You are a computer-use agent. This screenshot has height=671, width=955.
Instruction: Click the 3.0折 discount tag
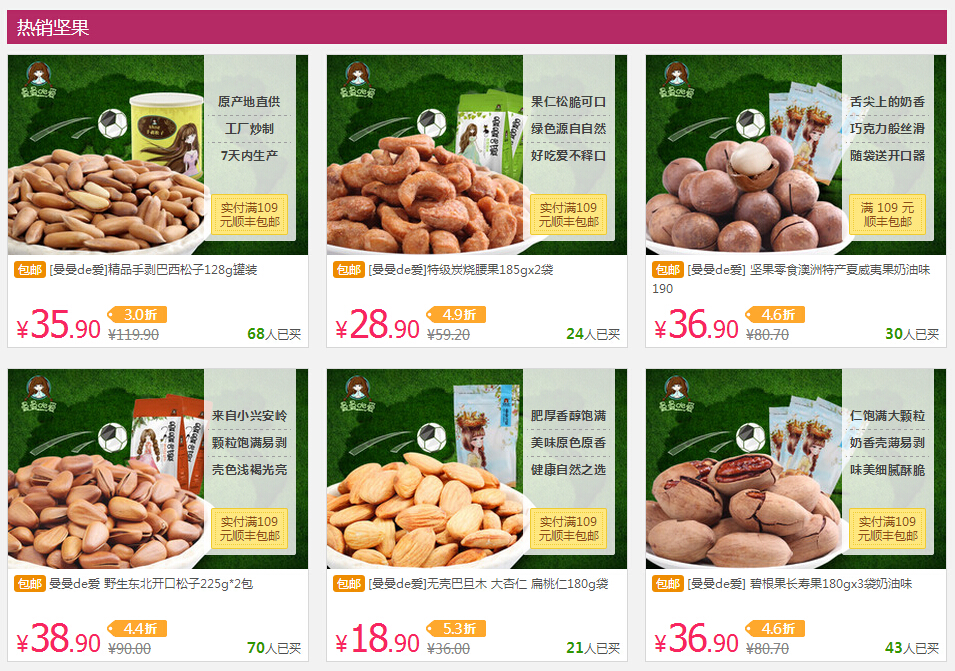pos(137,315)
